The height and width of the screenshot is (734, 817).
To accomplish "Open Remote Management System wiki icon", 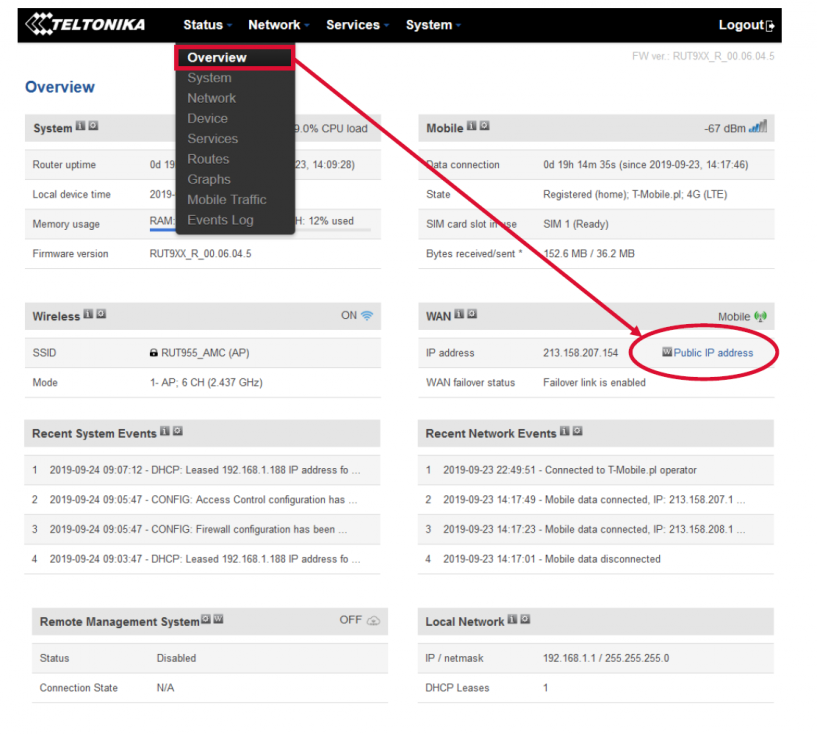I will pos(219,619).
